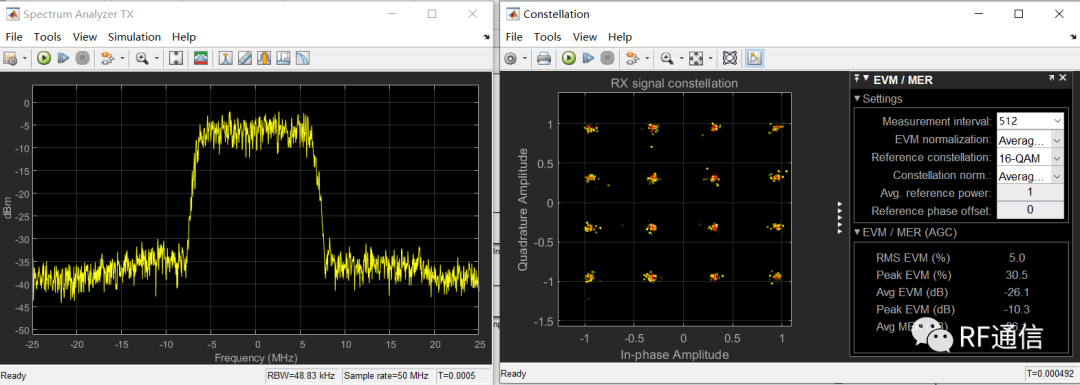Click the print icon in Constellation window
The width and height of the screenshot is (1080, 385).
click(x=543, y=59)
